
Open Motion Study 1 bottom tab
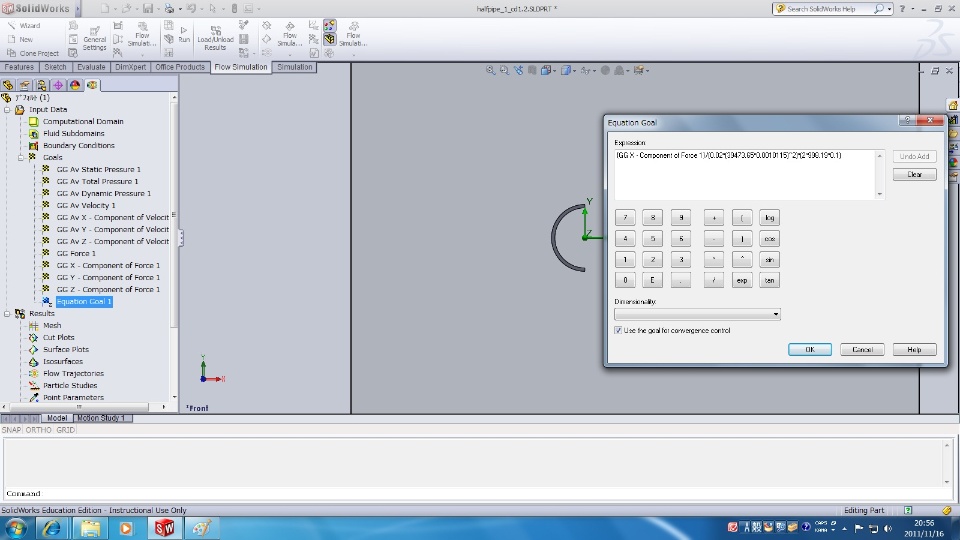pos(100,418)
